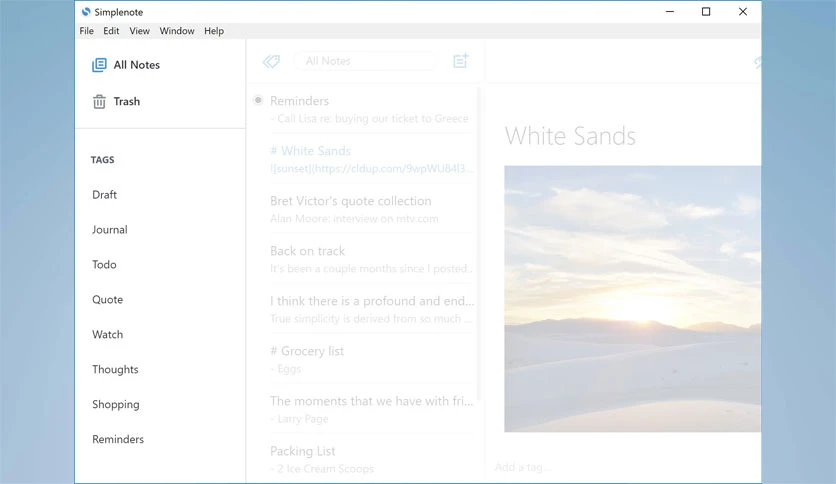Viewport: 836px width, 484px height.
Task: Click the note list scrollbar
Action: click(478, 244)
